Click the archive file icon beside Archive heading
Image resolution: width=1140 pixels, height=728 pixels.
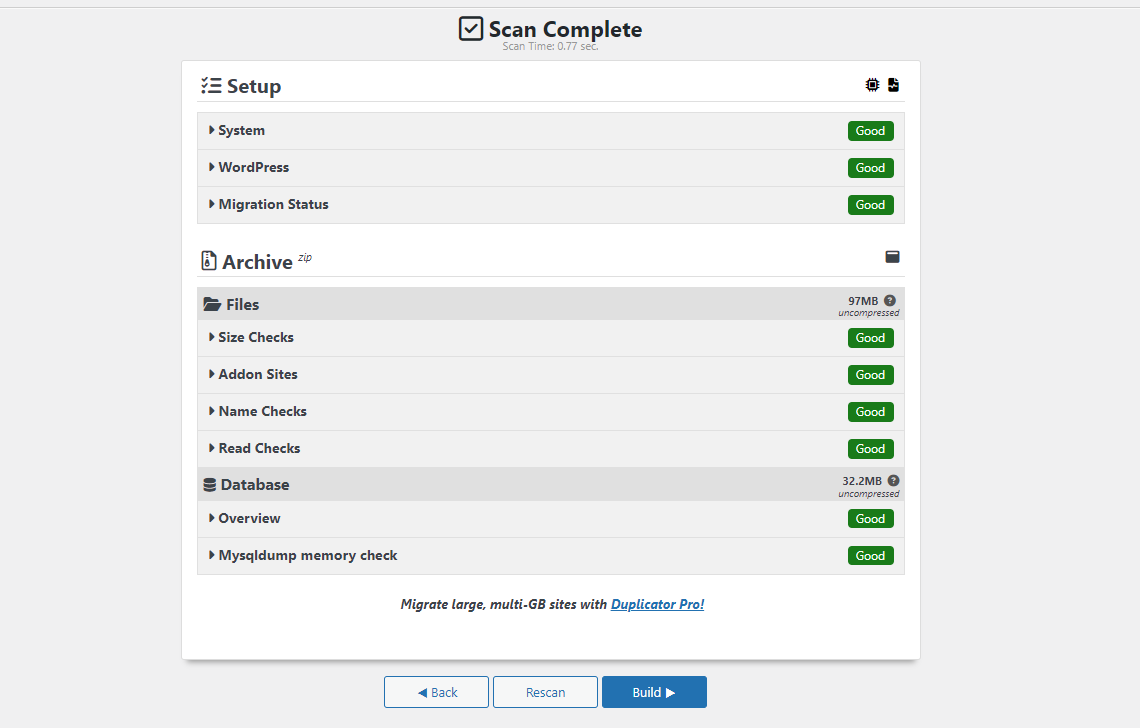[208, 261]
